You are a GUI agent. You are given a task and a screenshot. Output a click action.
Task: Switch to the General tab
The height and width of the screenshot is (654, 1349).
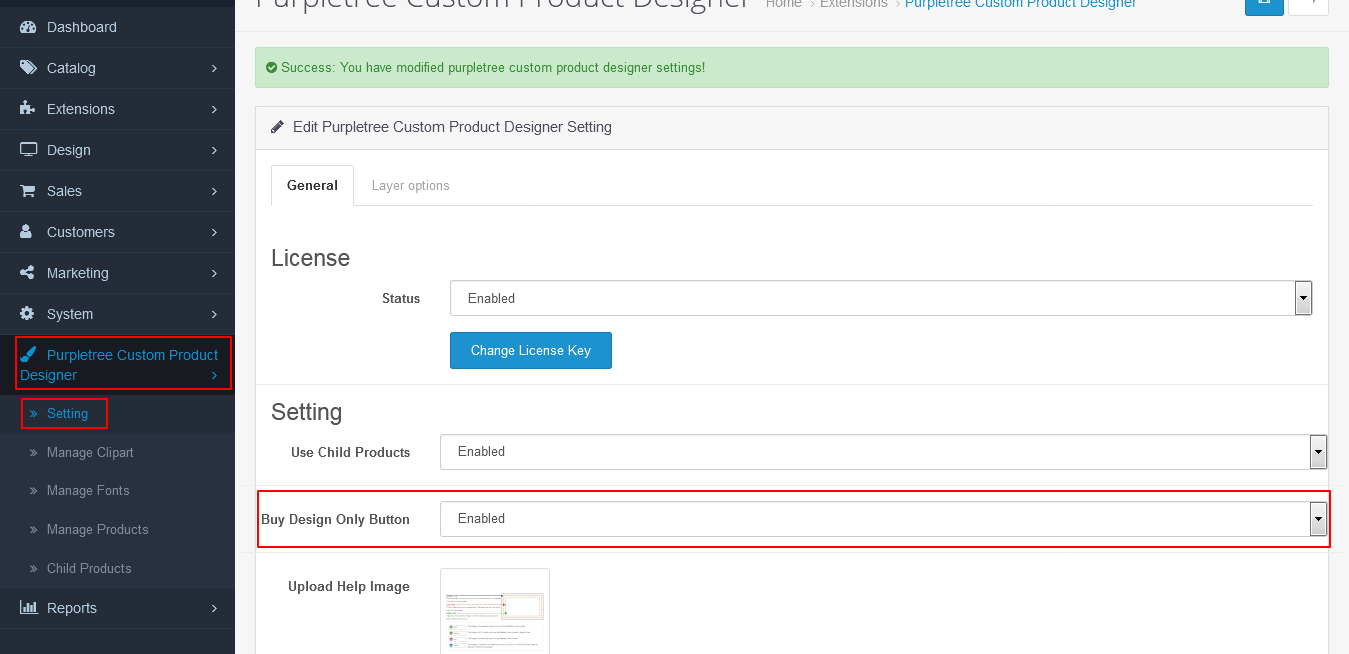coord(312,185)
